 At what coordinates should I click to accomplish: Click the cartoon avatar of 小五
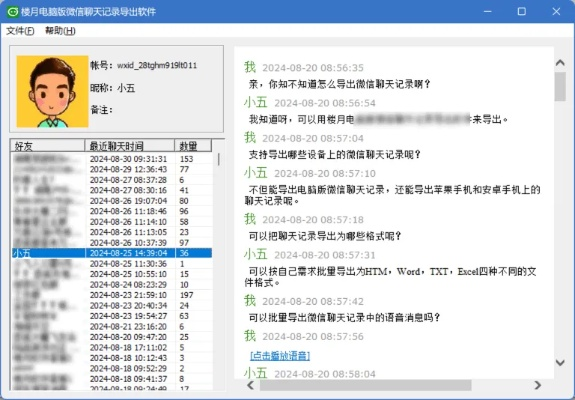52,91
